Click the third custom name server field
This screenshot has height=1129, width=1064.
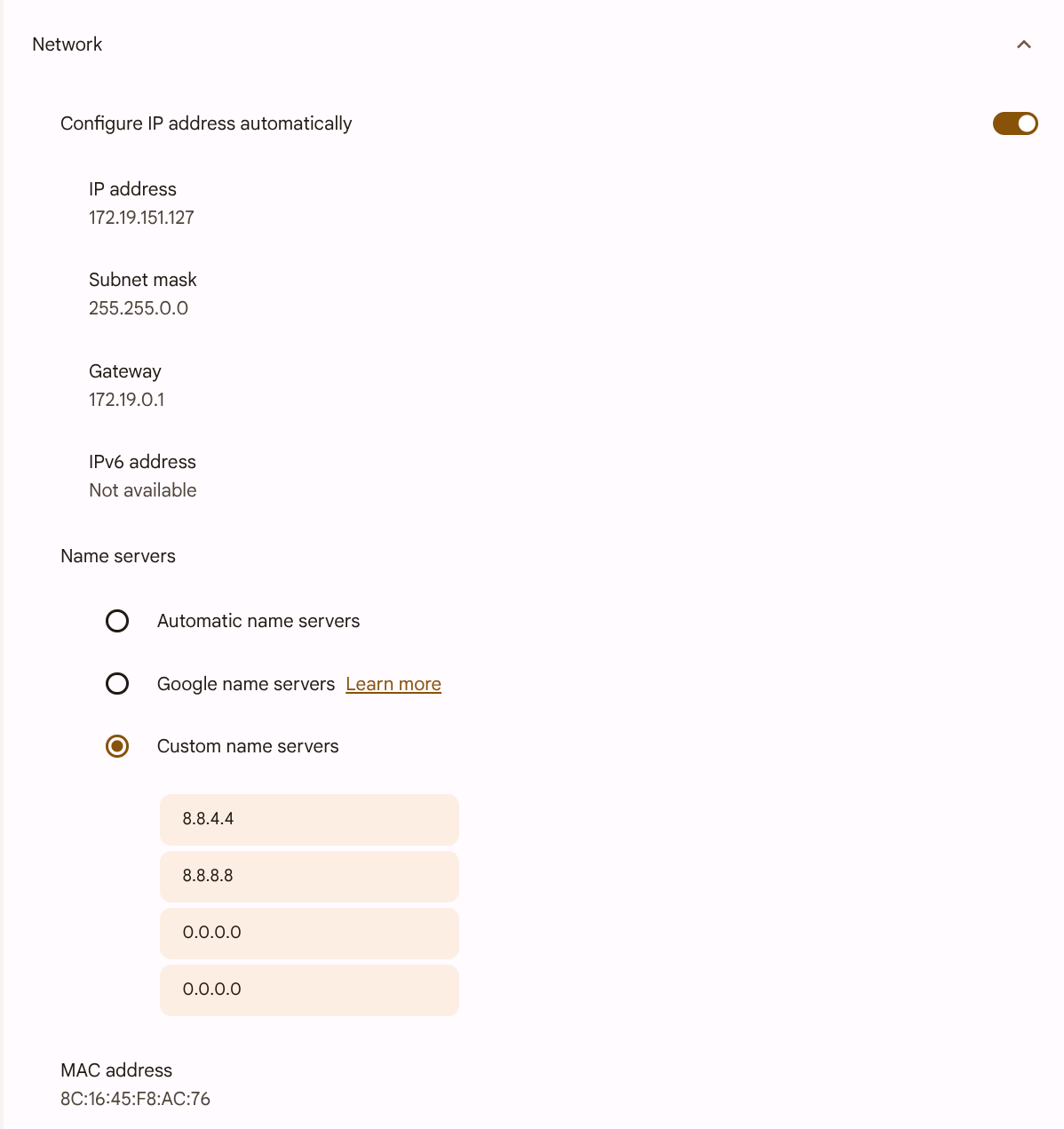(x=309, y=933)
